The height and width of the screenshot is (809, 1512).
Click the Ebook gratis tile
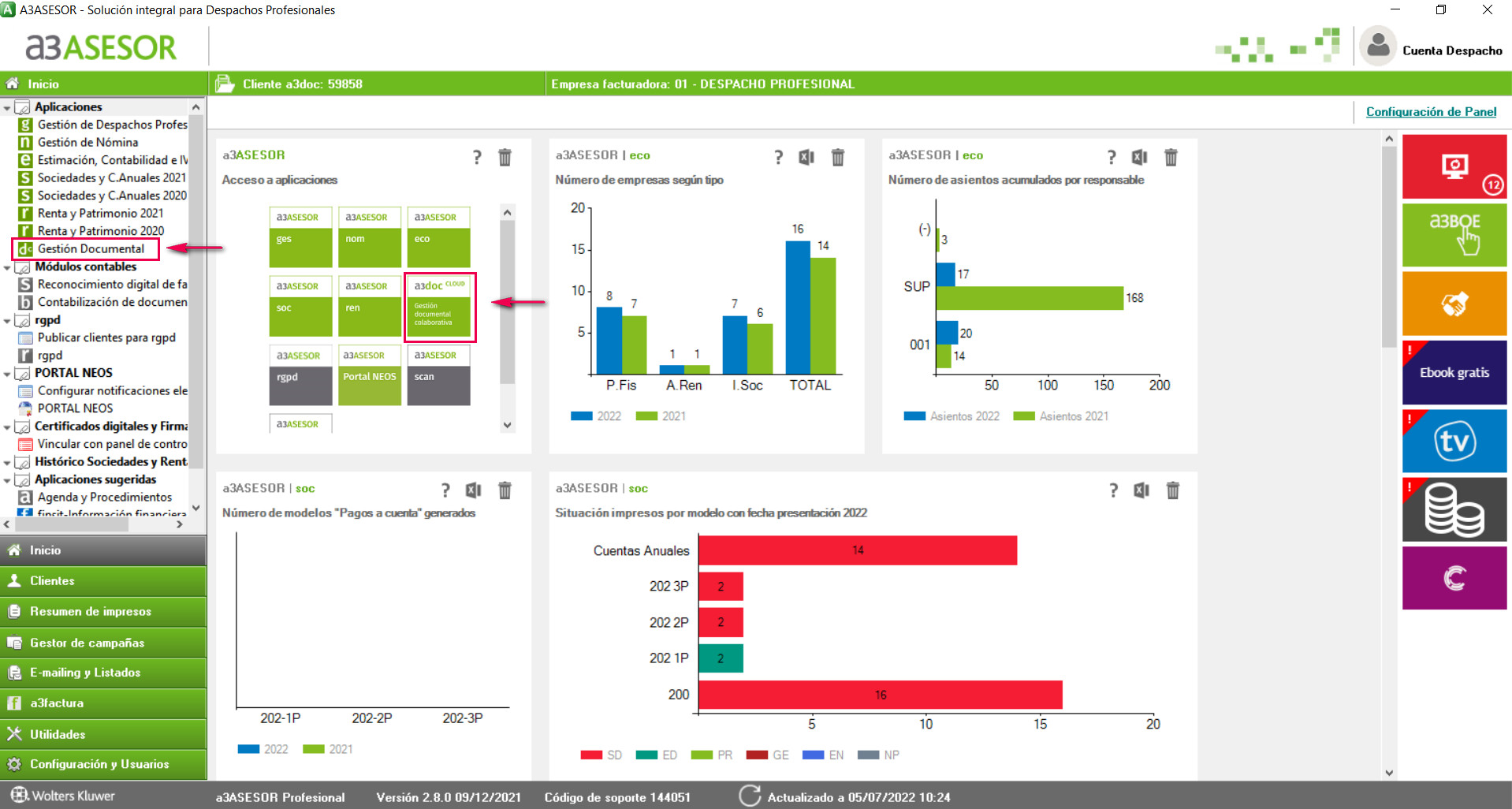point(1454,372)
